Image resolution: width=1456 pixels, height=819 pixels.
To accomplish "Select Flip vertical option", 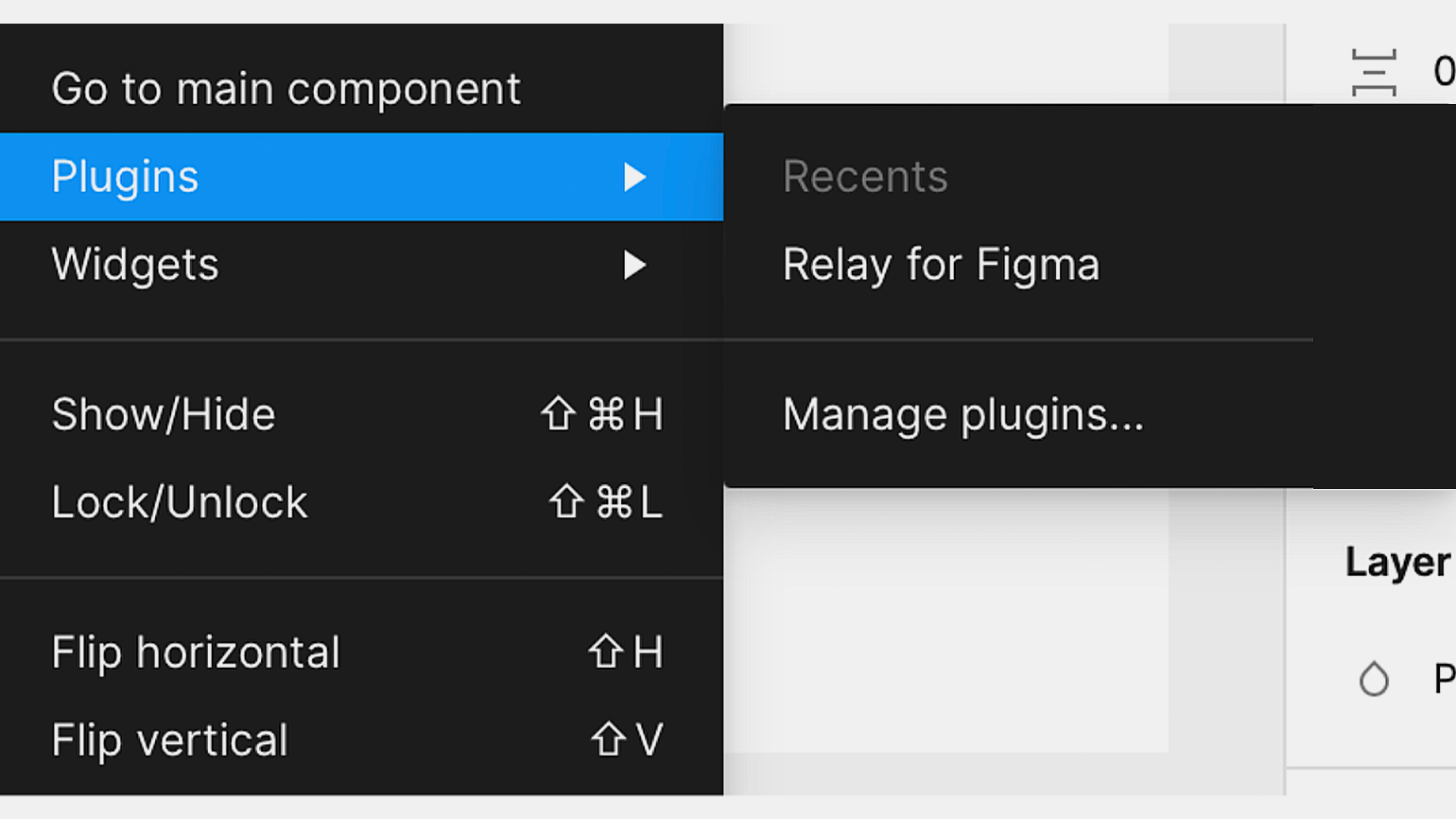I will [x=361, y=741].
